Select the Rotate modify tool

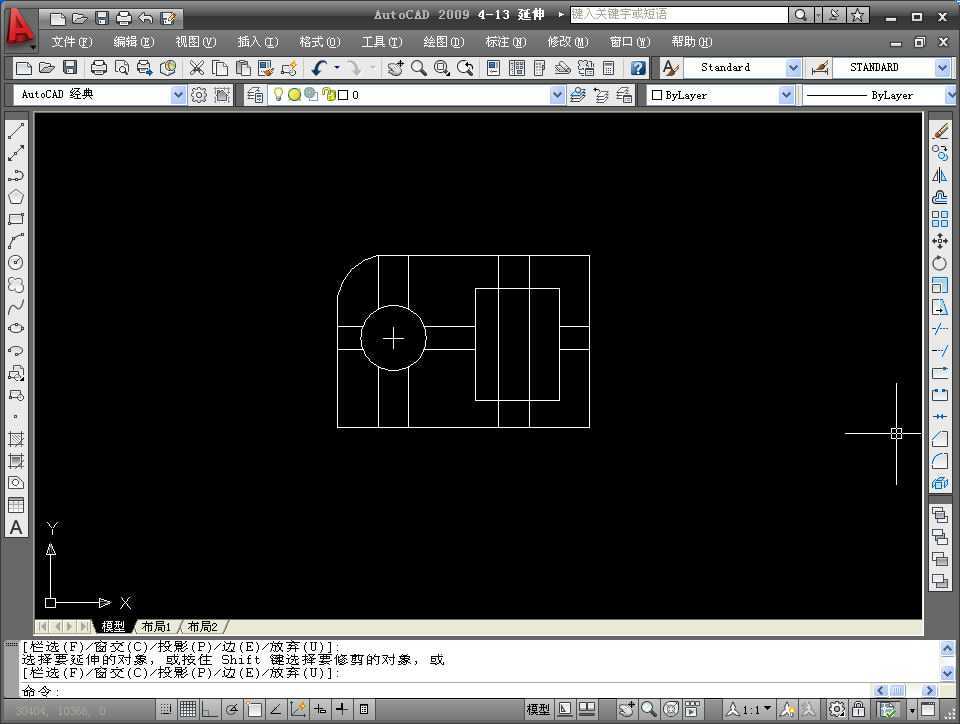pyautogui.click(x=940, y=263)
